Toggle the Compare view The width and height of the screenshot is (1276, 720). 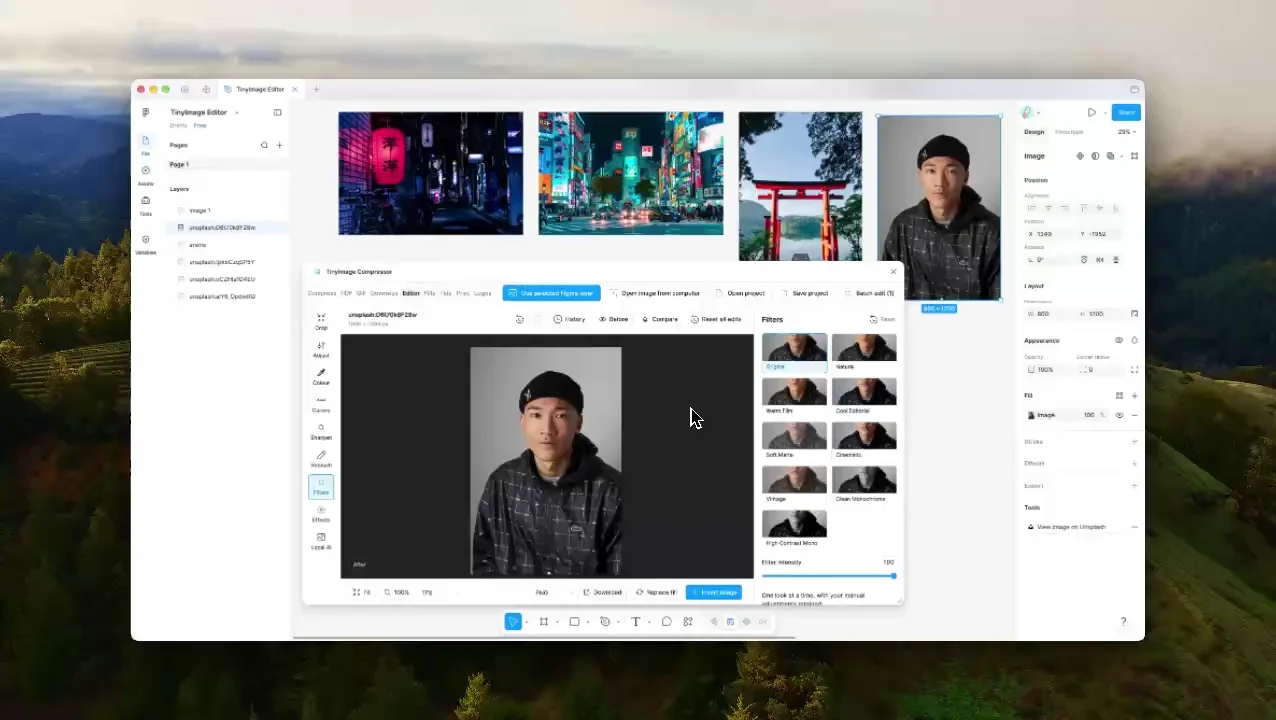coord(660,319)
